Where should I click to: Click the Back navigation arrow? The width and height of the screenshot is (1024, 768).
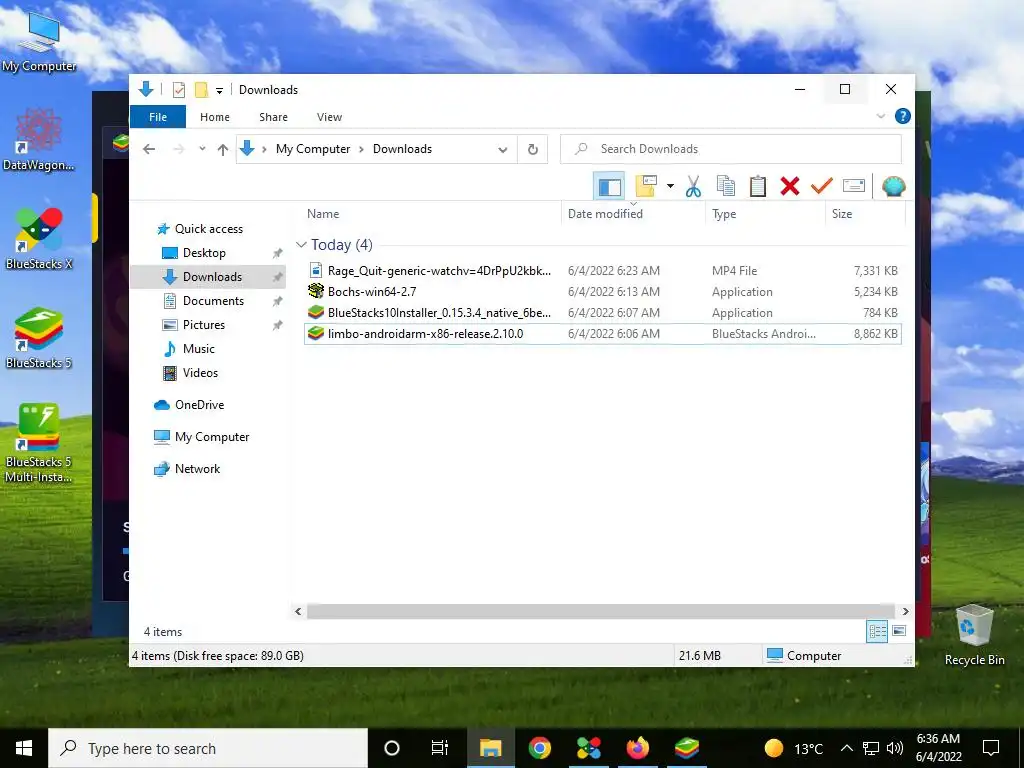pos(149,149)
